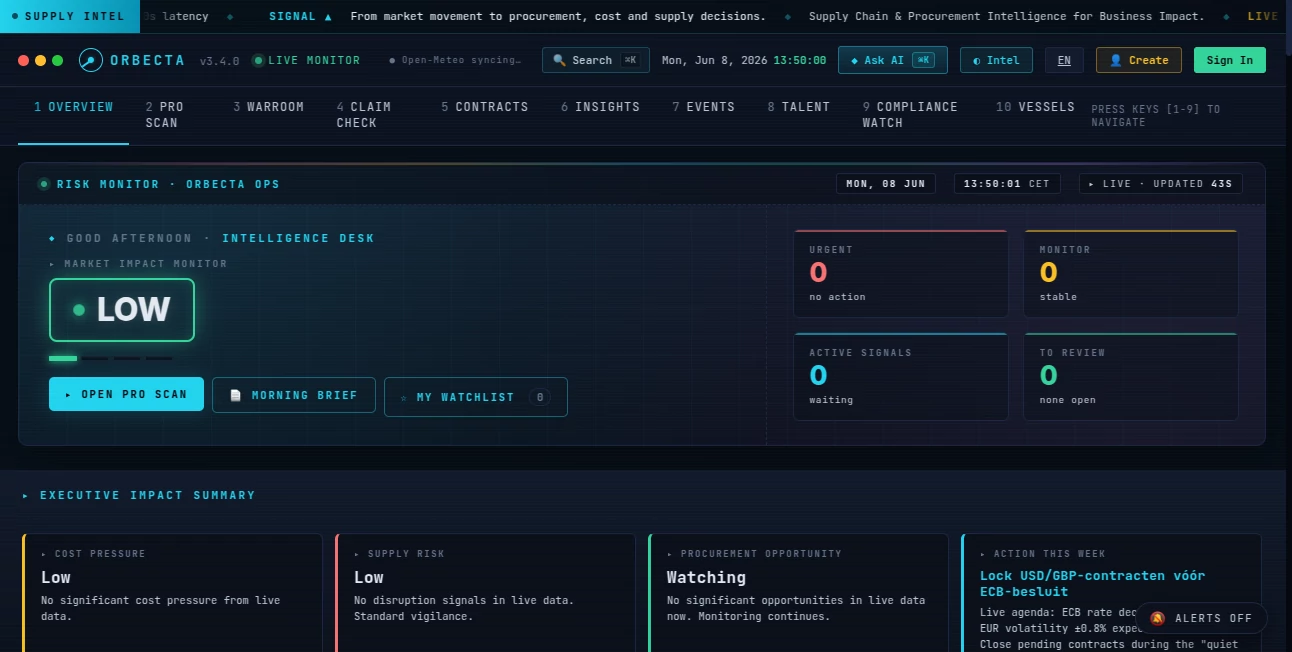Open the Morning Brief
1292x652 pixels.
click(x=294, y=395)
